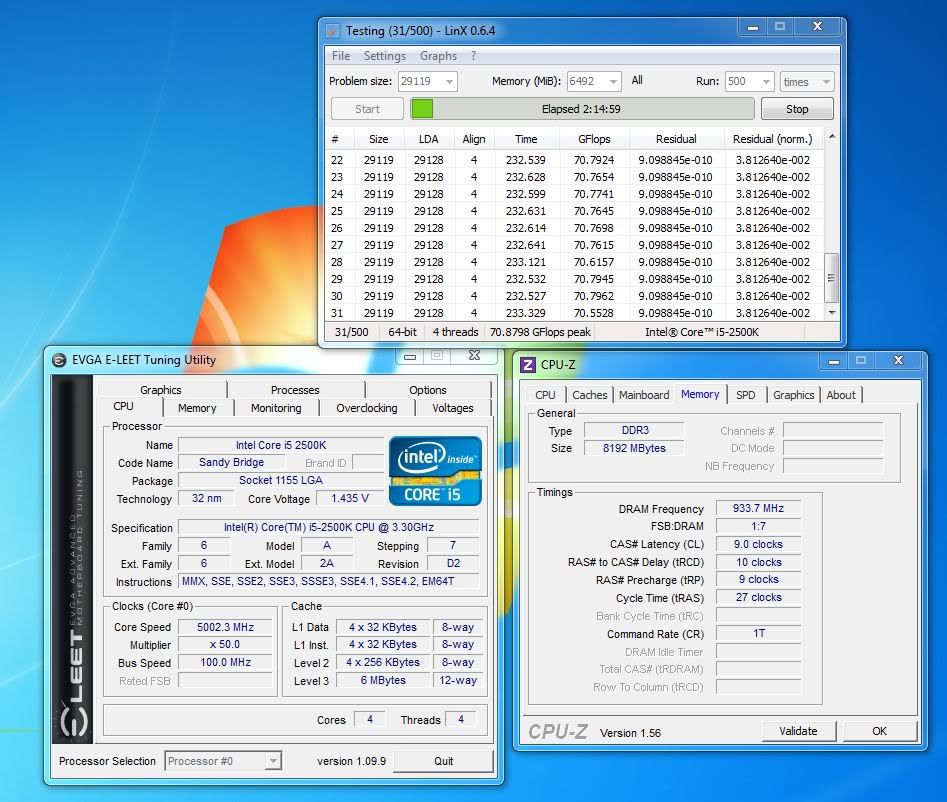
Task: Expand the Problem size dropdown
Action: [449, 82]
